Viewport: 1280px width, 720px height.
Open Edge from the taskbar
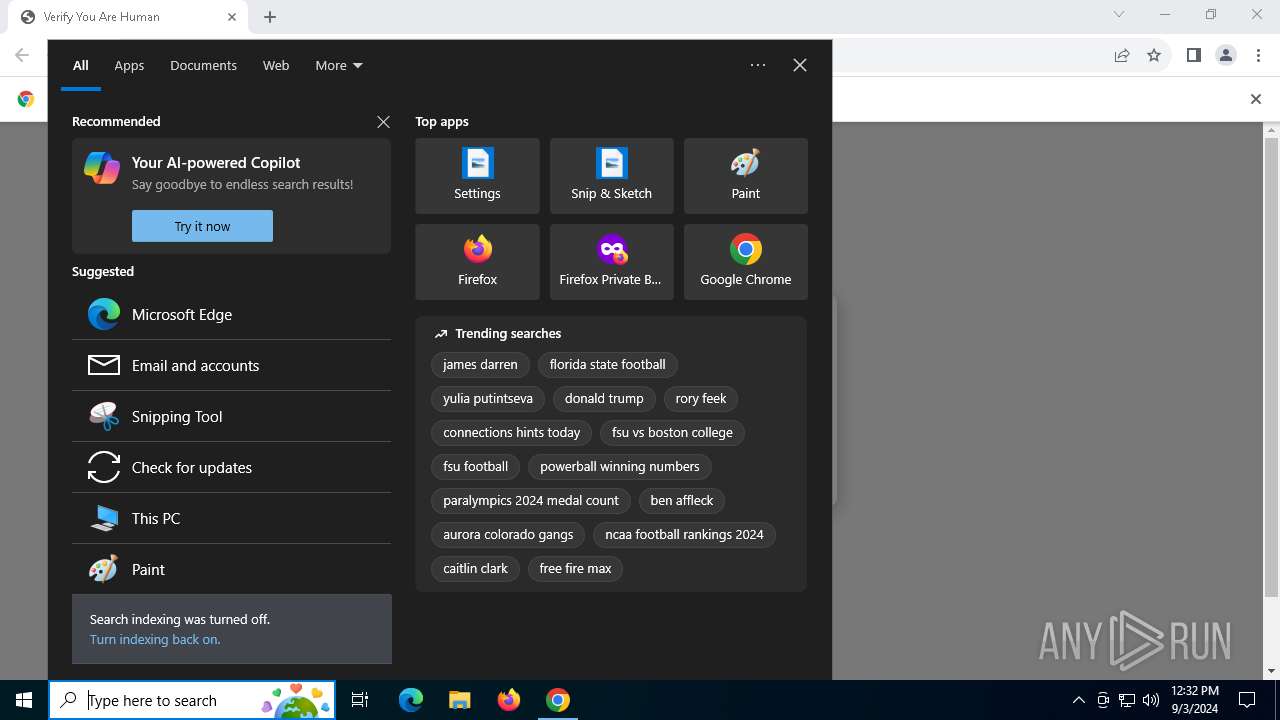[x=411, y=700]
